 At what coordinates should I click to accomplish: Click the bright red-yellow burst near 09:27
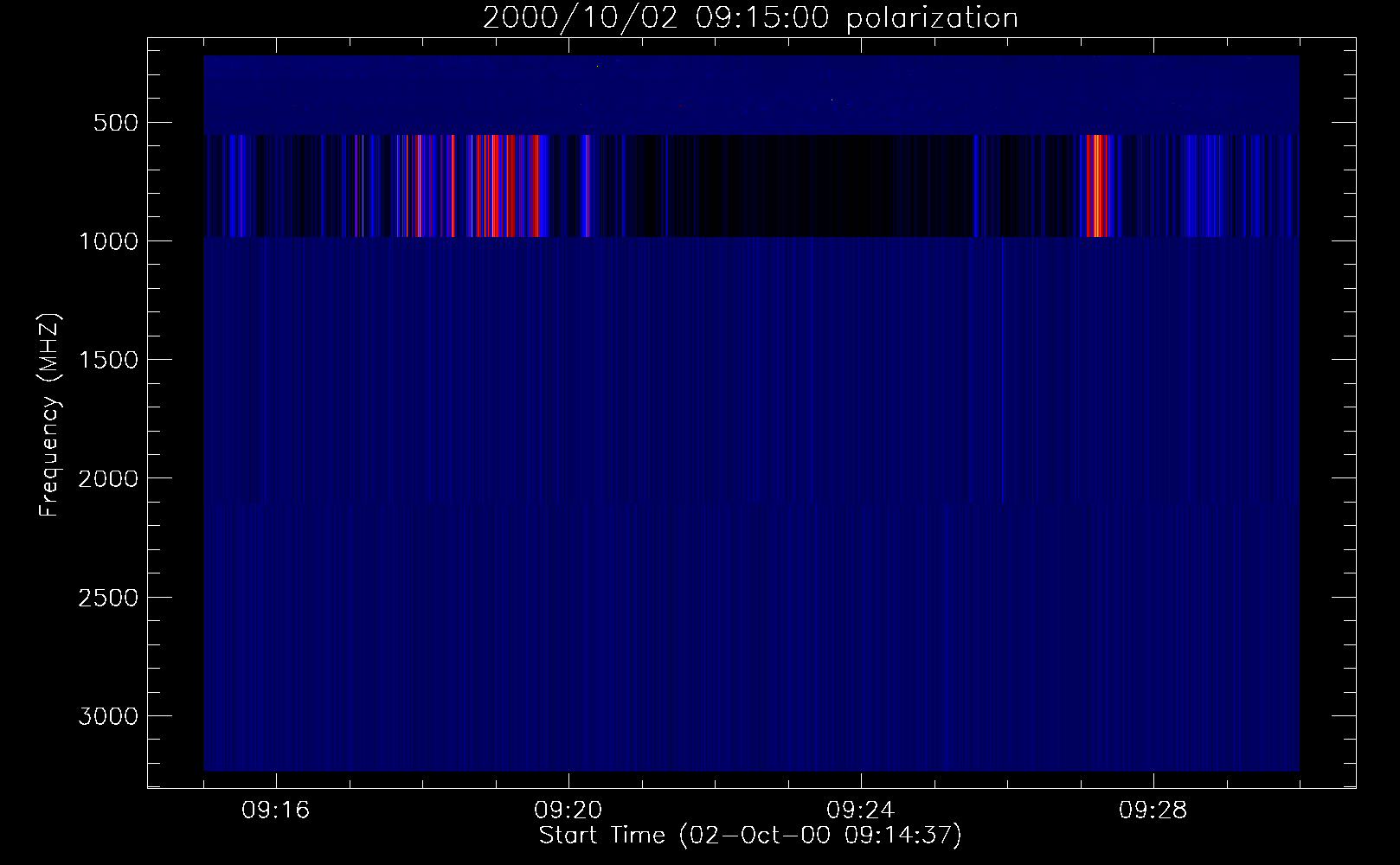[x=1097, y=185]
